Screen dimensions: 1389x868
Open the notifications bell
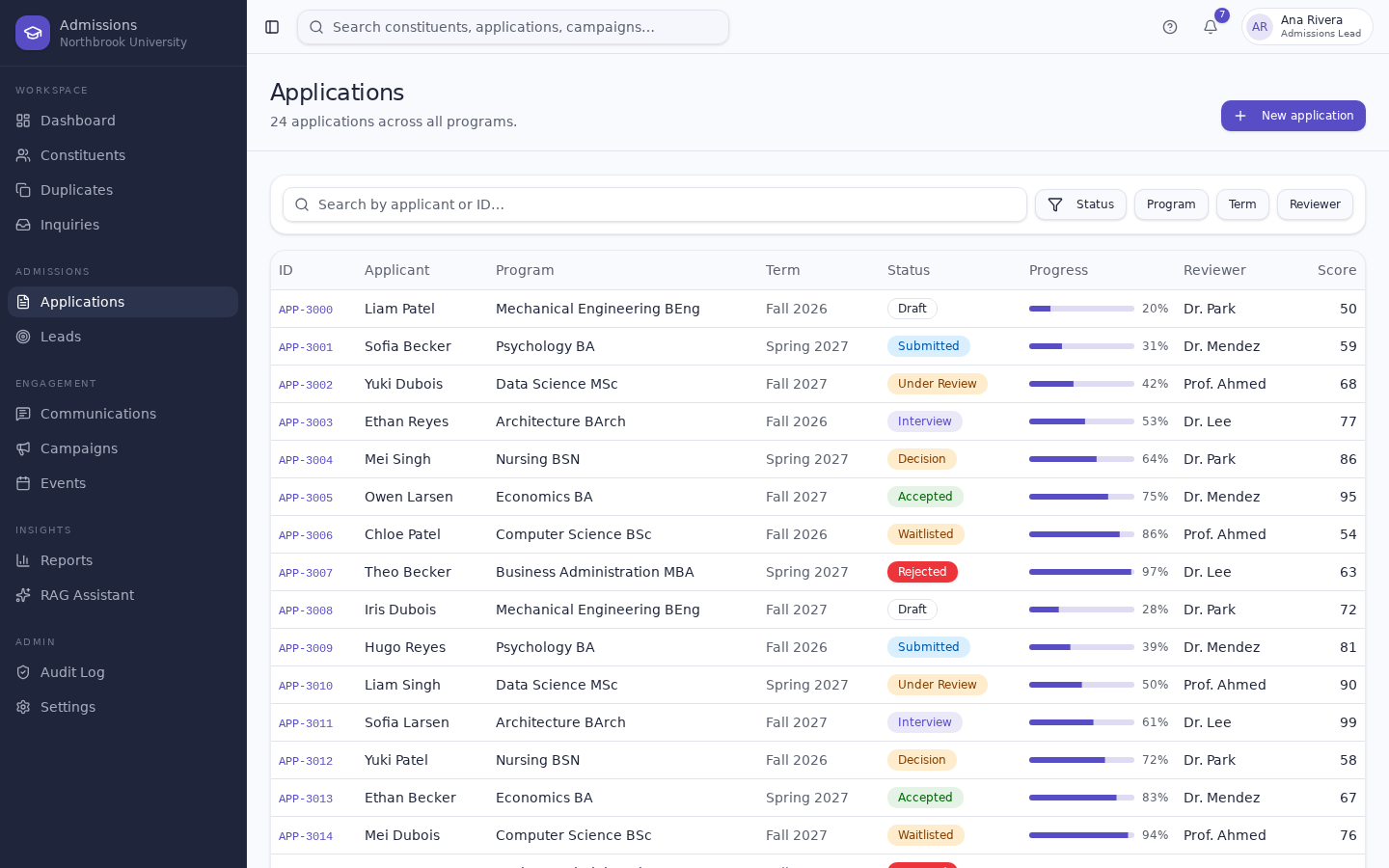pyautogui.click(x=1211, y=27)
